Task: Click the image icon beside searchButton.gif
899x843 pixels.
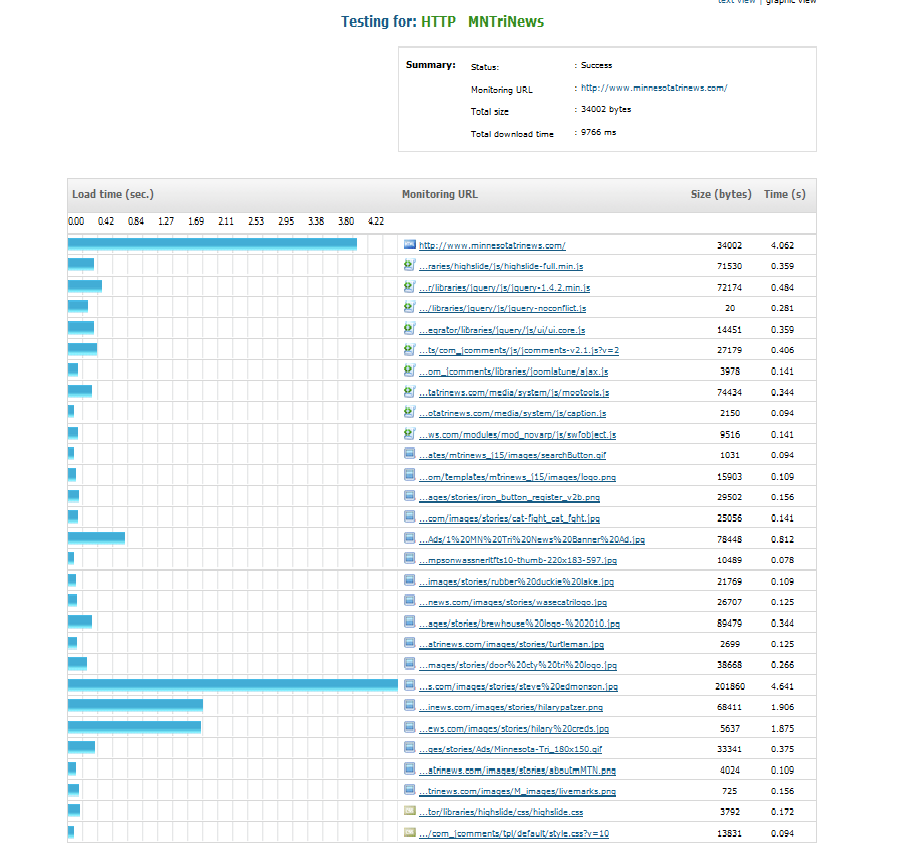Action: pyautogui.click(x=409, y=454)
